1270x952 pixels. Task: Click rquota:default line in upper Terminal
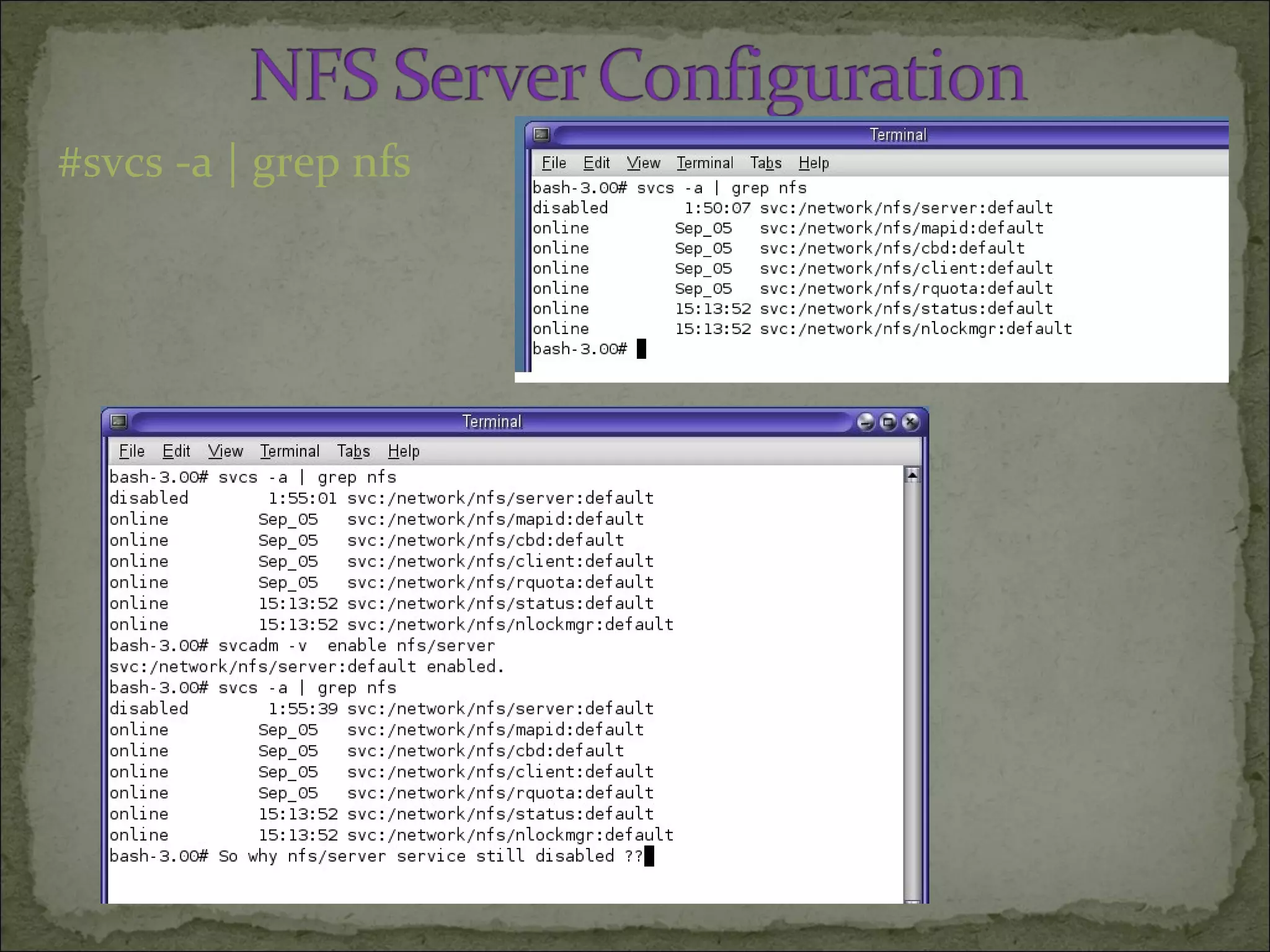click(x=793, y=288)
